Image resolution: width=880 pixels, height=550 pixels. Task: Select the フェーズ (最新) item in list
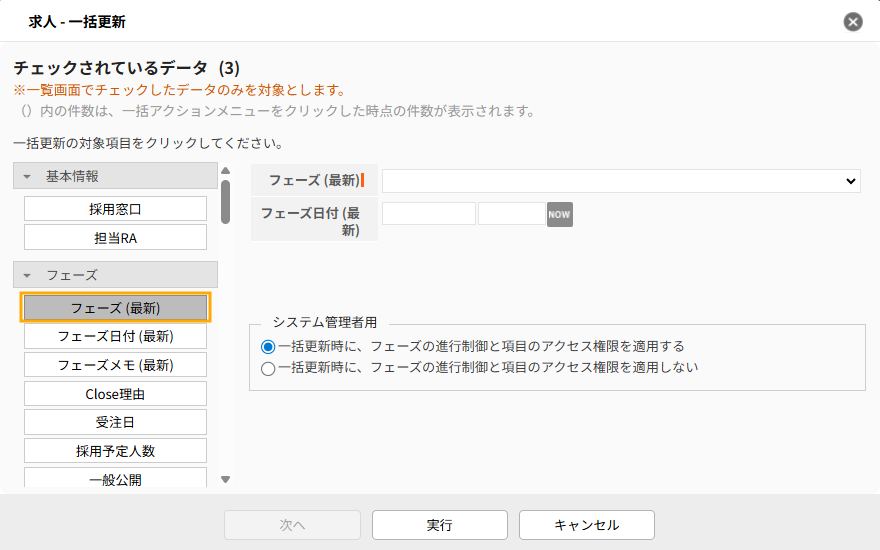(115, 307)
